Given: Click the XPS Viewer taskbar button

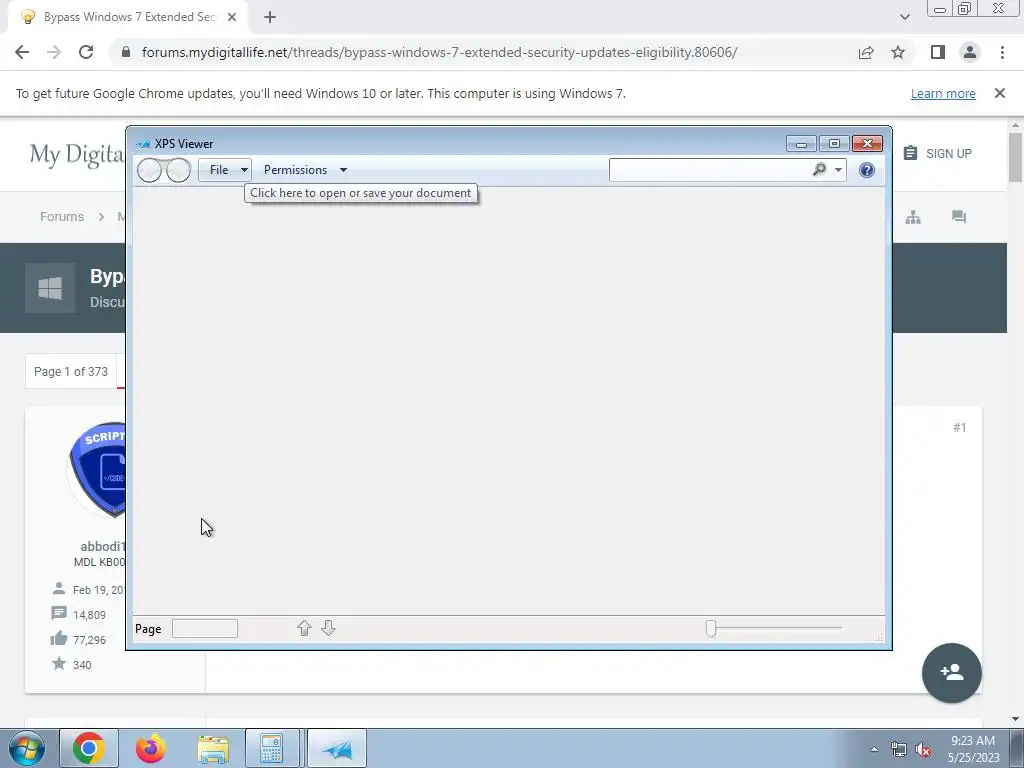Looking at the screenshot, I should pos(336,748).
